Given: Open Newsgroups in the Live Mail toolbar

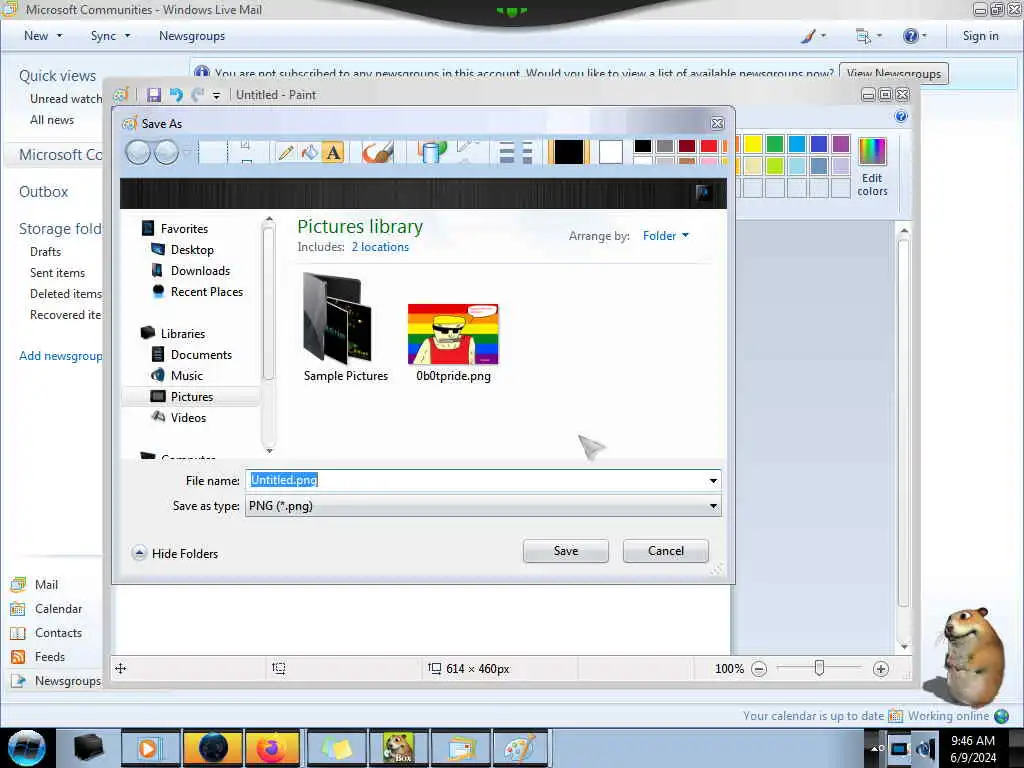Looking at the screenshot, I should (192, 36).
